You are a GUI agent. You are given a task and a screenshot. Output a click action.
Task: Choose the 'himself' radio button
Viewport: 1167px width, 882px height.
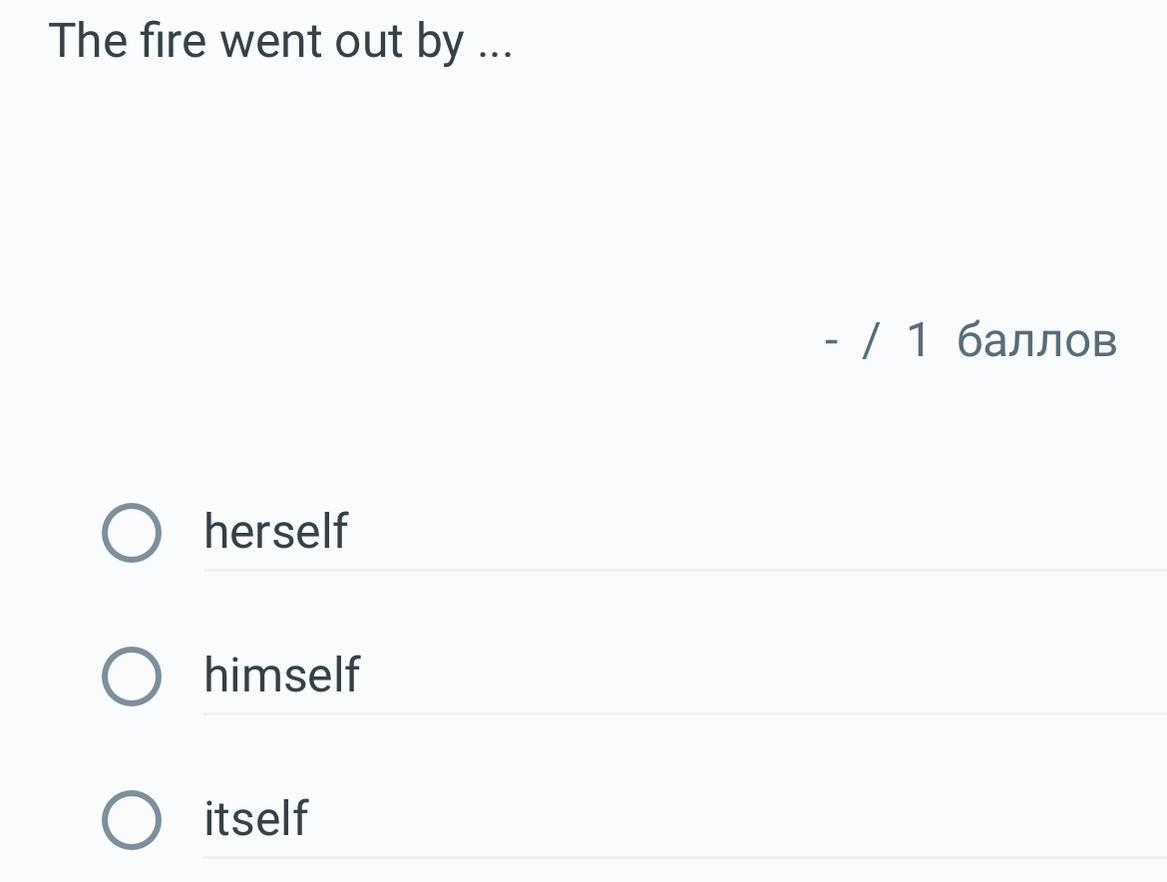[131, 677]
